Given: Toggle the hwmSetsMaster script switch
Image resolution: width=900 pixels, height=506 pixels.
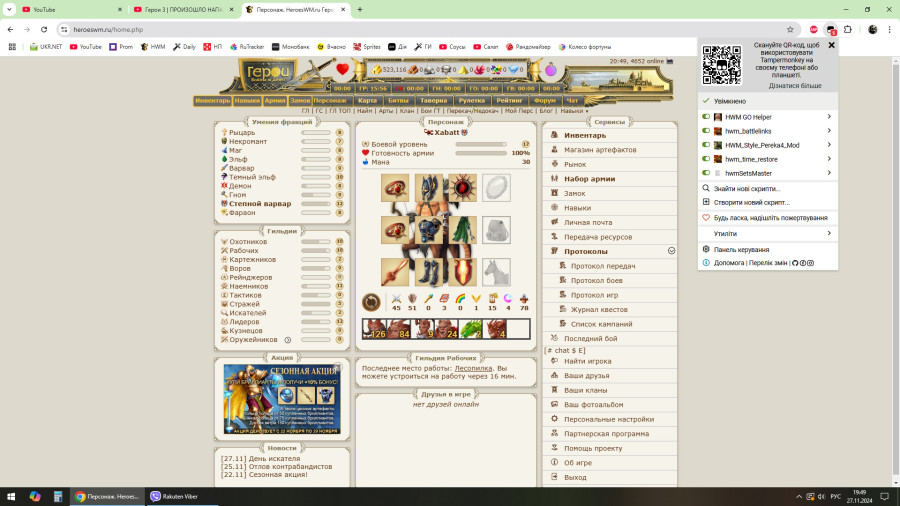Looking at the screenshot, I should click(706, 173).
